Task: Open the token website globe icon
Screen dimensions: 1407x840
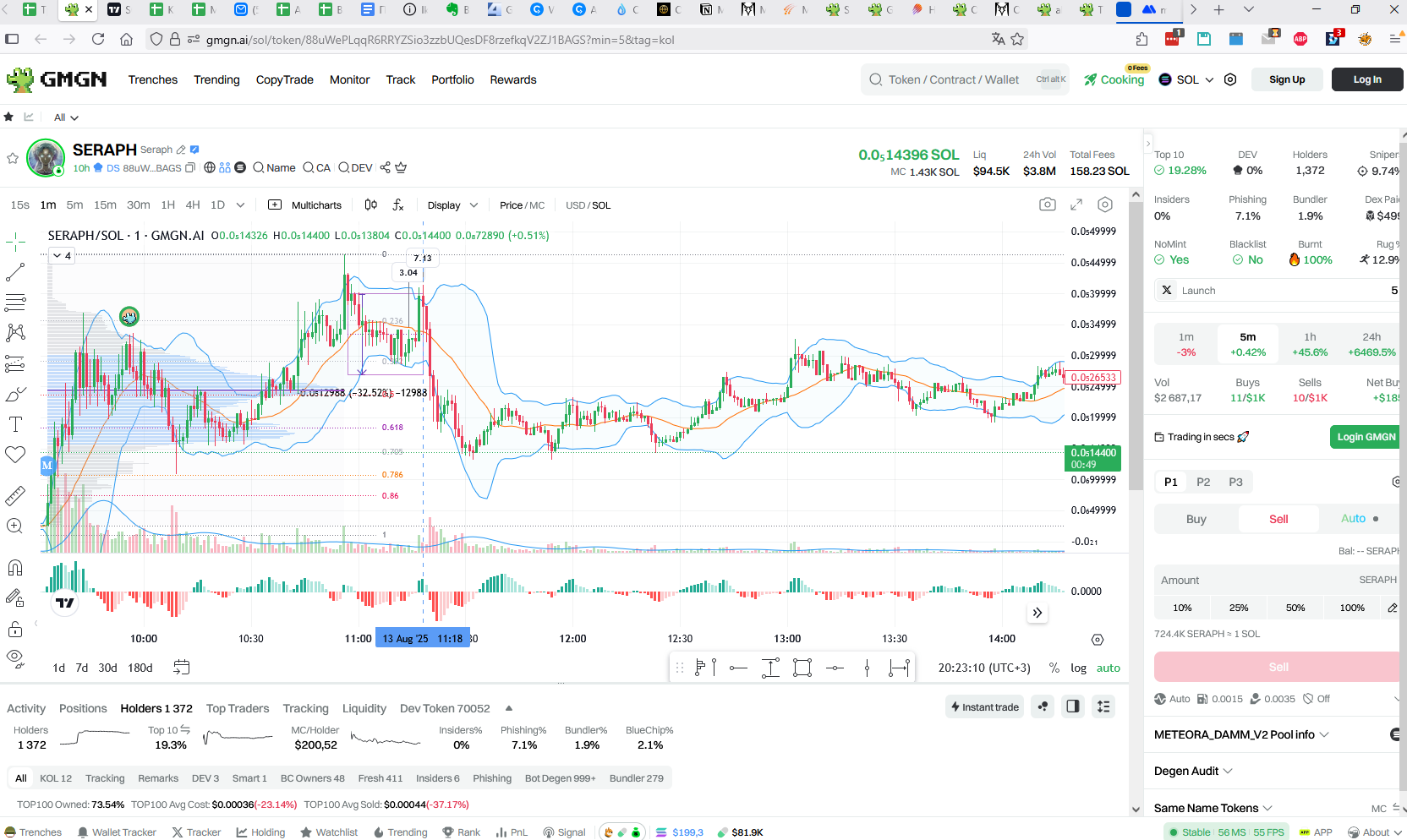Action: [210, 167]
